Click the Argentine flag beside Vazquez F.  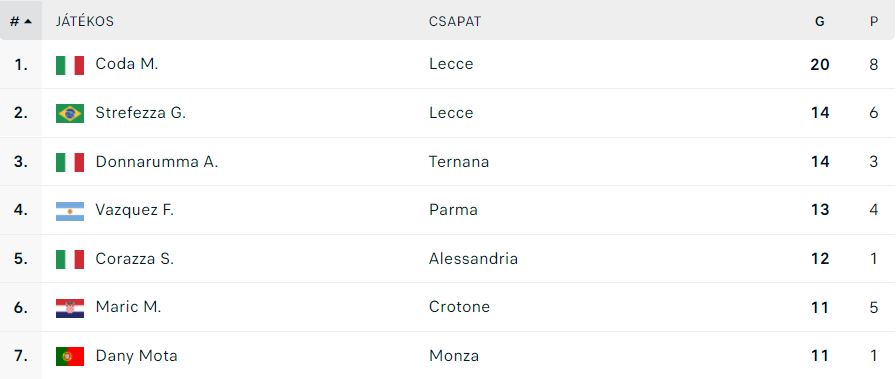point(70,211)
